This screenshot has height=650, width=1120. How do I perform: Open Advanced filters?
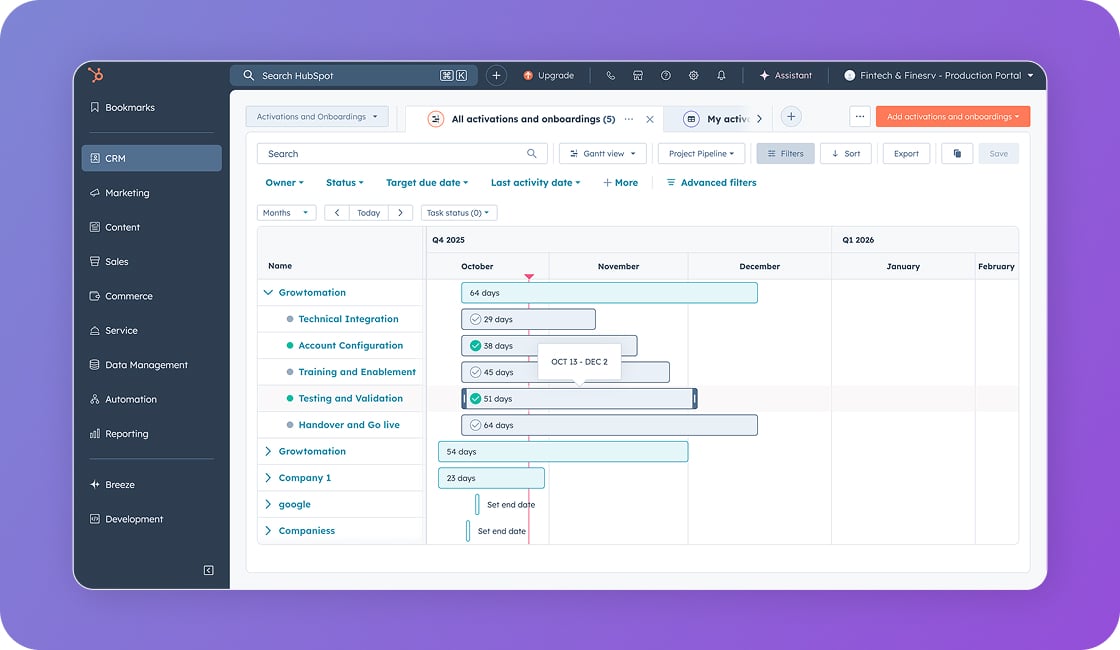click(x=711, y=183)
